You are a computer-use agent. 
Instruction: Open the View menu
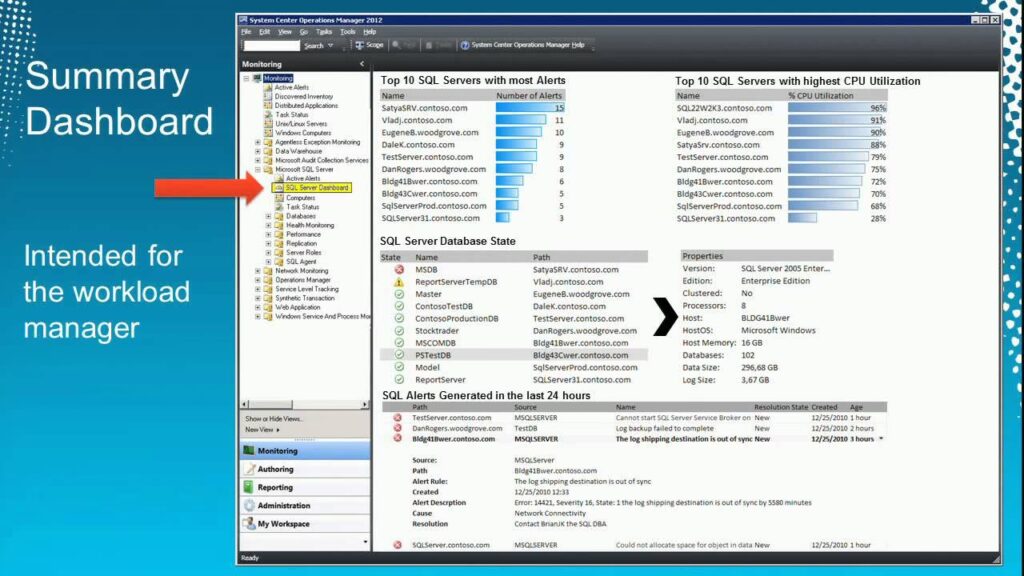(x=284, y=32)
